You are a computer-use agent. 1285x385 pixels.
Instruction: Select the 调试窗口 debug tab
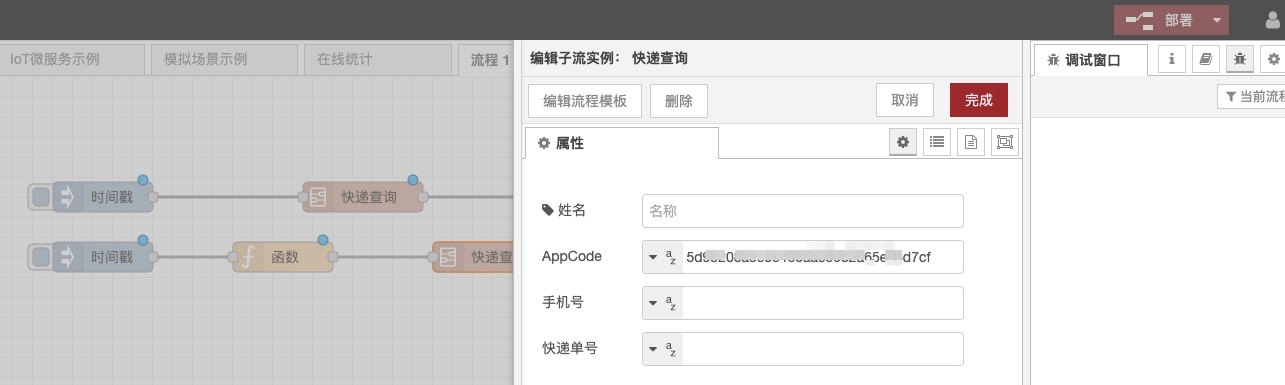(1090, 60)
